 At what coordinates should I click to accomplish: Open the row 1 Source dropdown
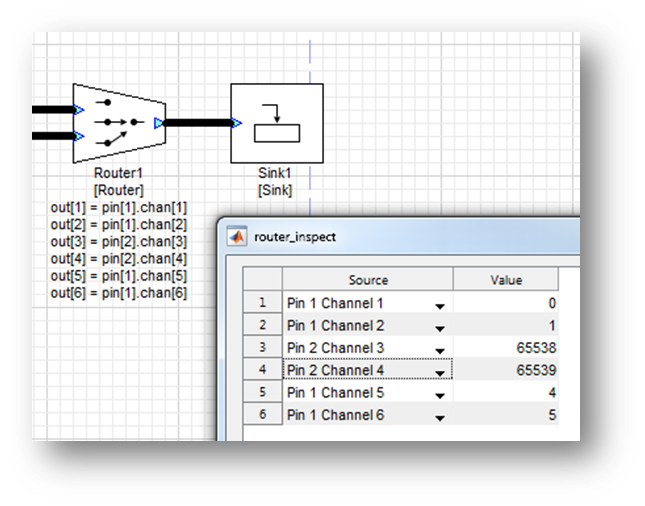click(x=439, y=304)
